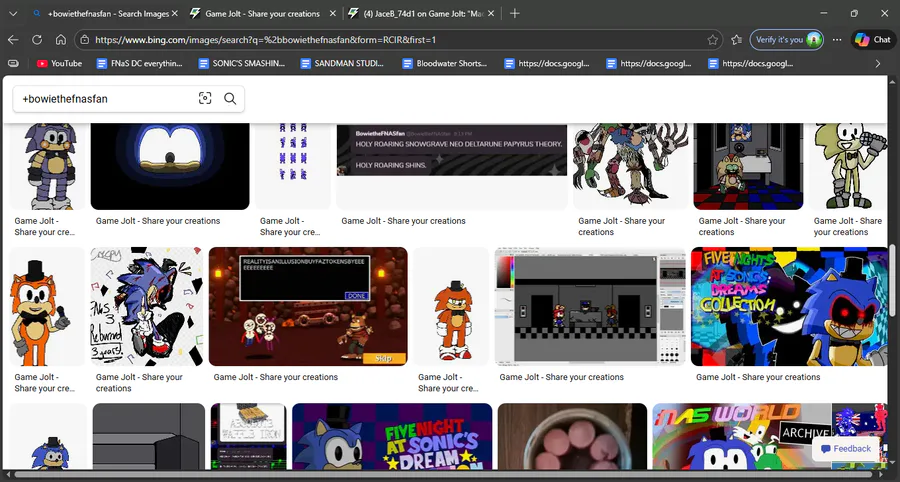The height and width of the screenshot is (482, 900).
Task: Add this page to favorites star
Action: (712, 40)
